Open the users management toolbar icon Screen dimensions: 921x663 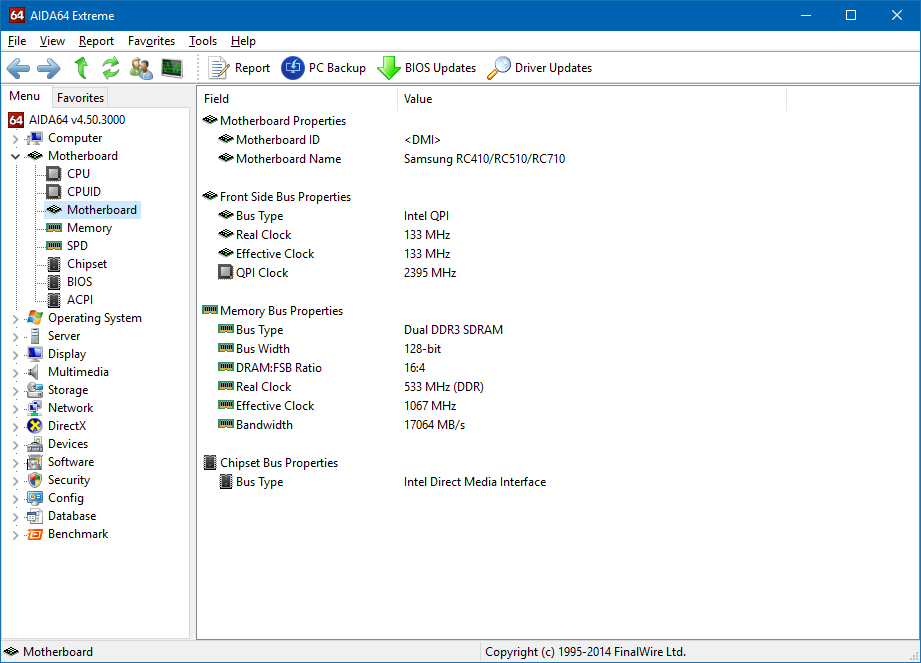[x=141, y=68]
